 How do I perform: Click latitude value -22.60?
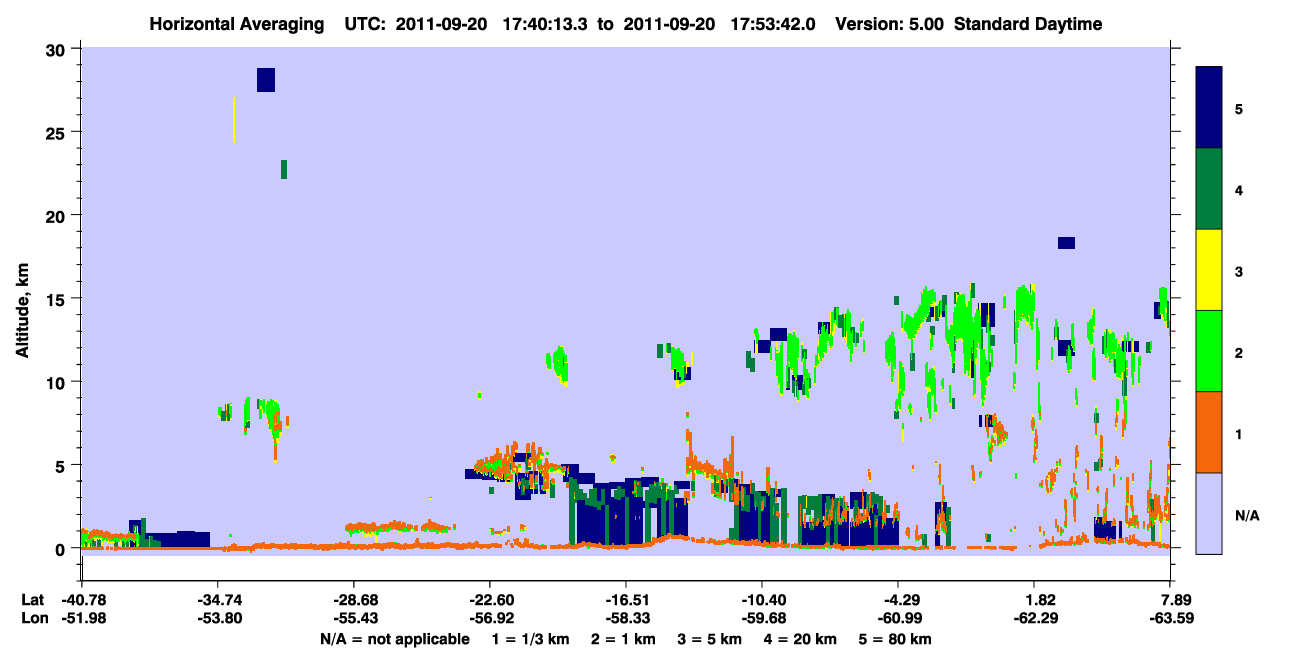coord(489,600)
